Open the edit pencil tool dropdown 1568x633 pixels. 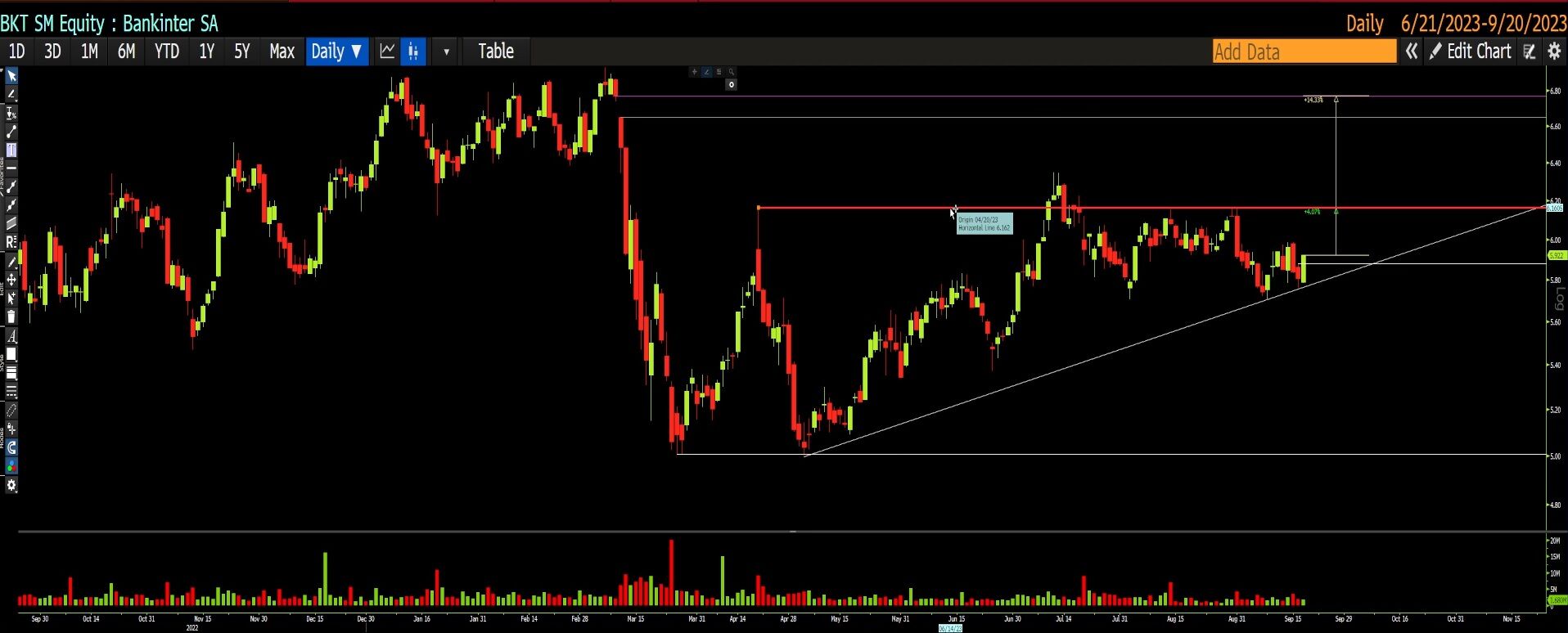tap(11, 261)
